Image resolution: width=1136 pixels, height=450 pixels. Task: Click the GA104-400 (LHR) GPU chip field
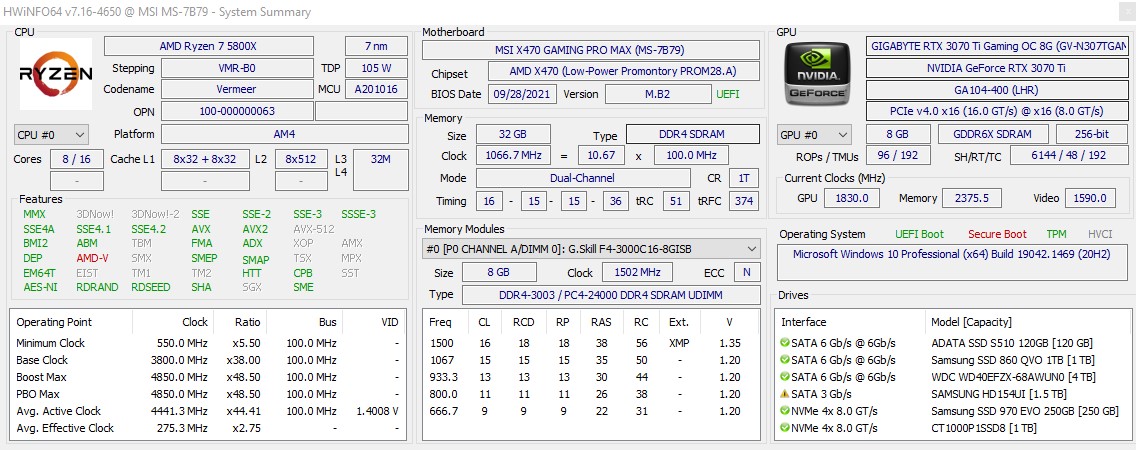coord(997,90)
